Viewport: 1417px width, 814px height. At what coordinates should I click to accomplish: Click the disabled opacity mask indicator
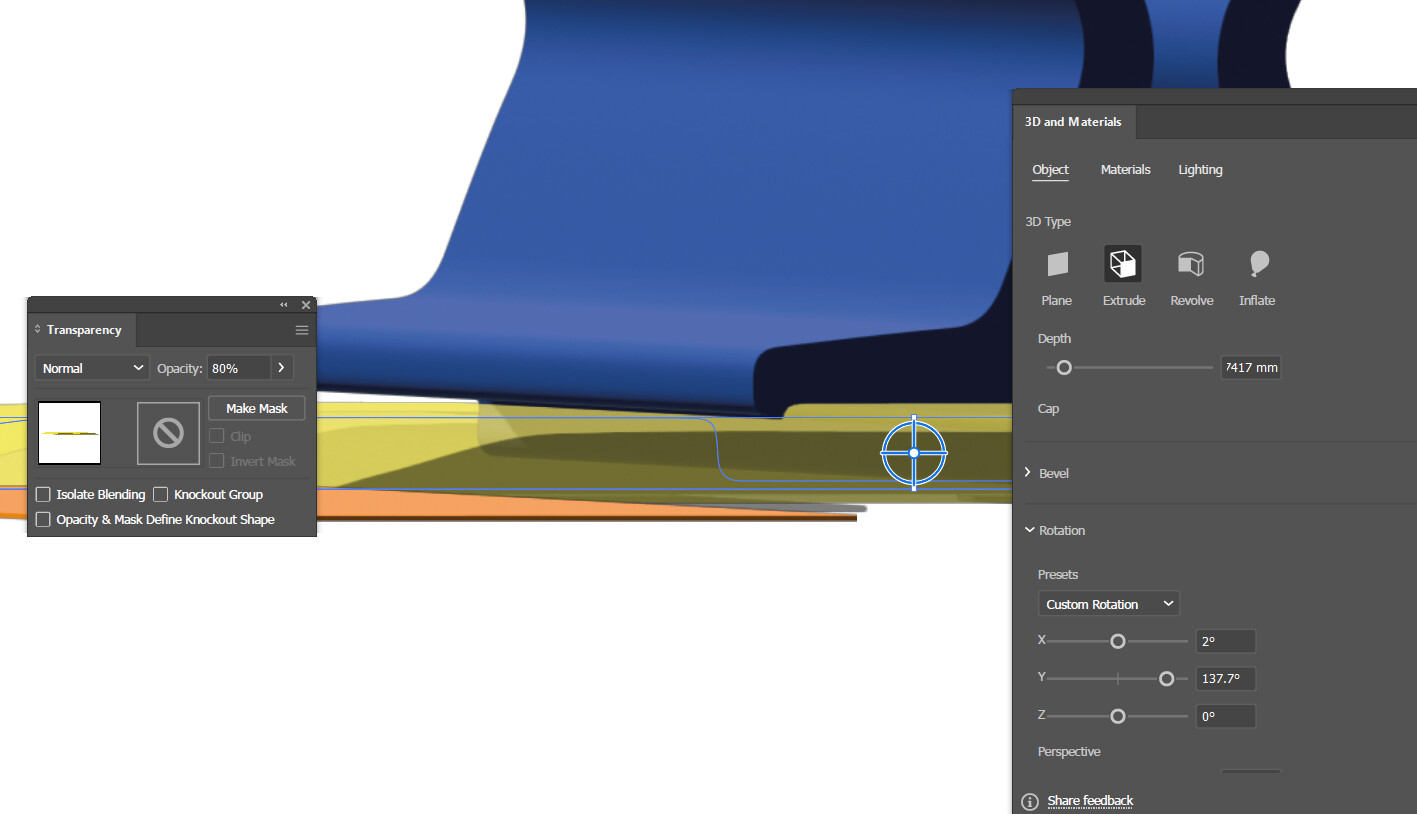pyautogui.click(x=167, y=433)
